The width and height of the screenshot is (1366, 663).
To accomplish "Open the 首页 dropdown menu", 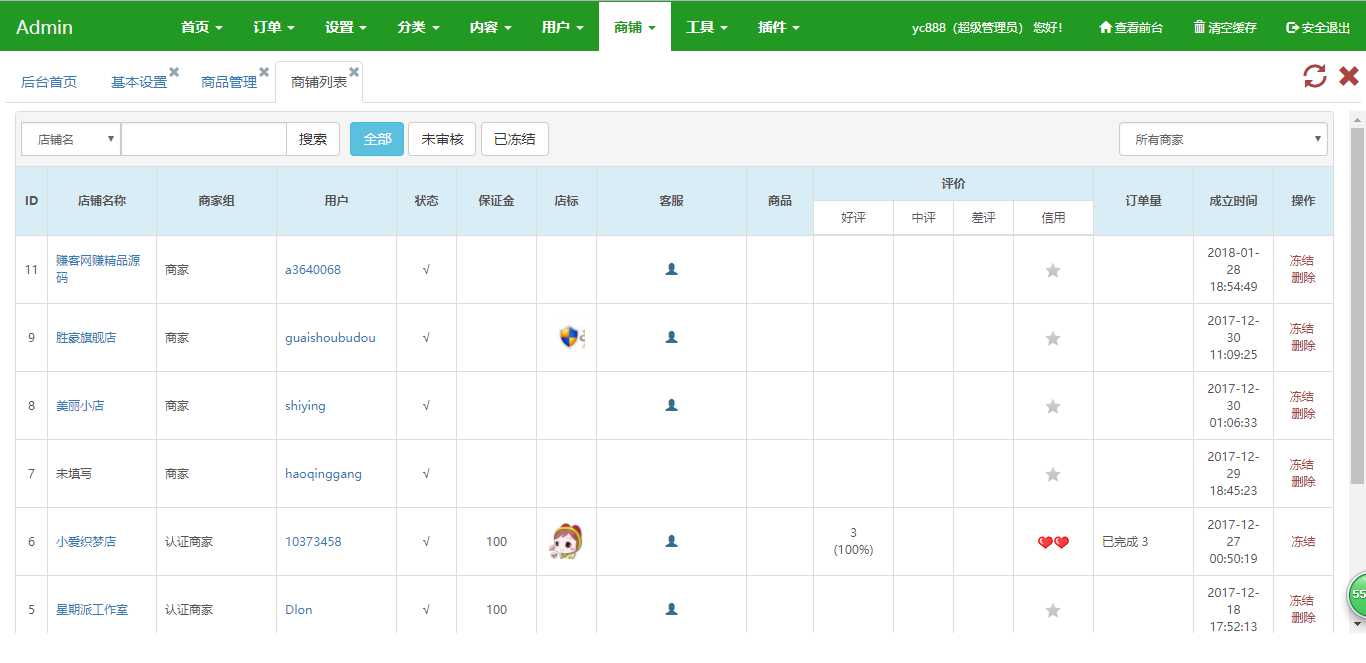I will 202,27.
